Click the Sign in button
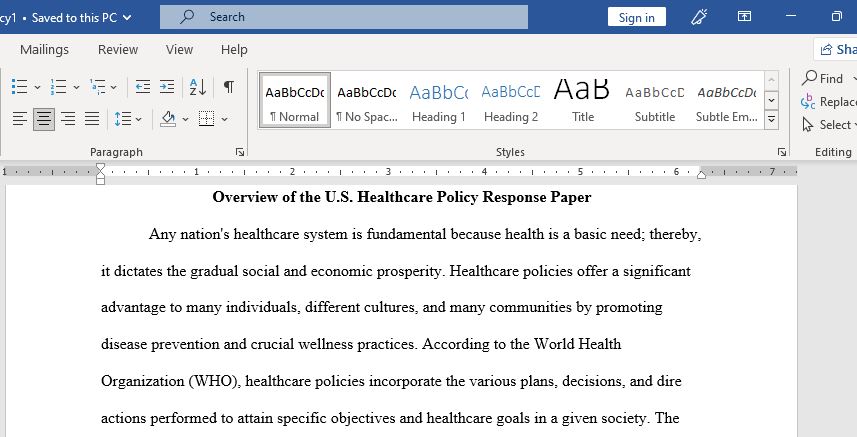This screenshot has width=857, height=437. click(x=636, y=17)
